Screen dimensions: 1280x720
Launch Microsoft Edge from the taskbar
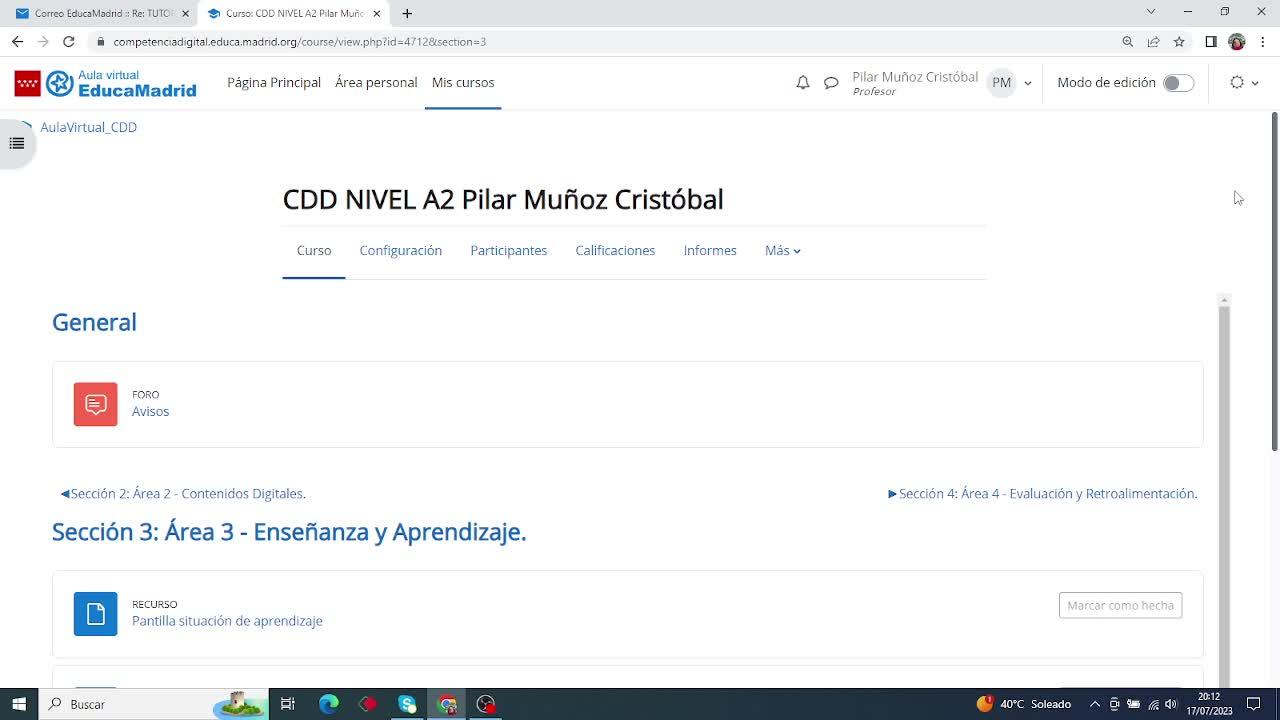coord(328,704)
